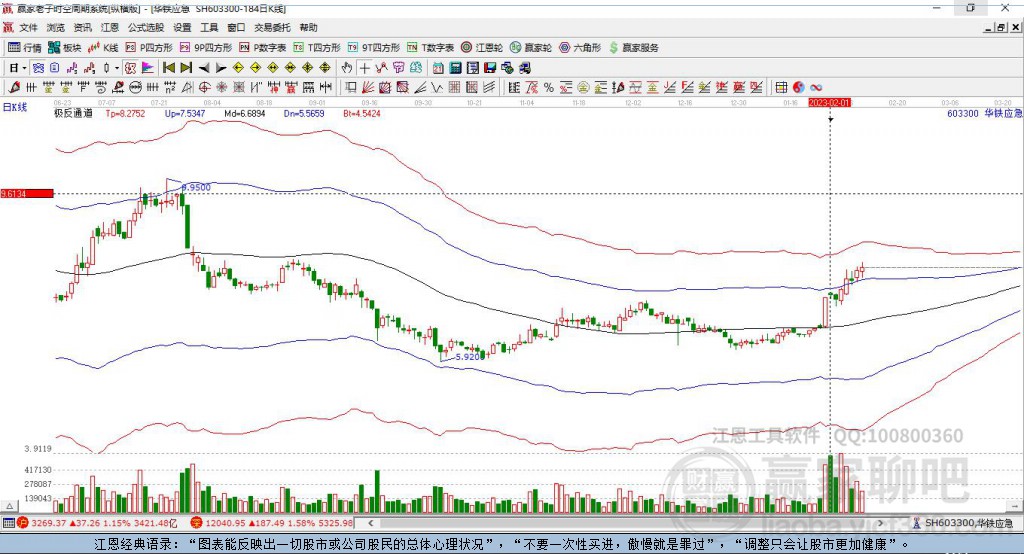Open the calculator tool icon
This screenshot has height=554, width=1024.
point(456,68)
